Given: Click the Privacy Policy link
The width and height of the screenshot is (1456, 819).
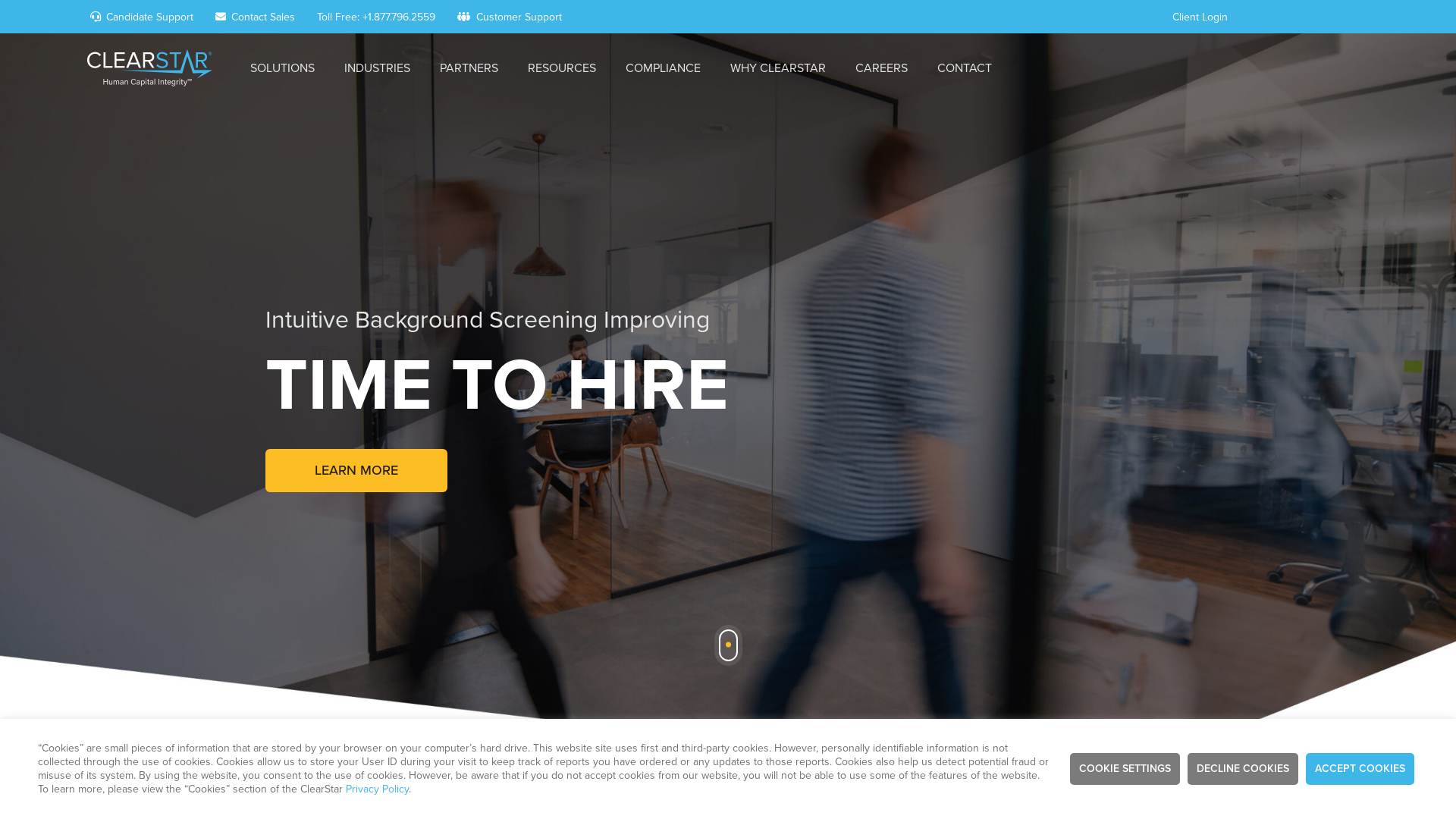Looking at the screenshot, I should tap(376, 789).
